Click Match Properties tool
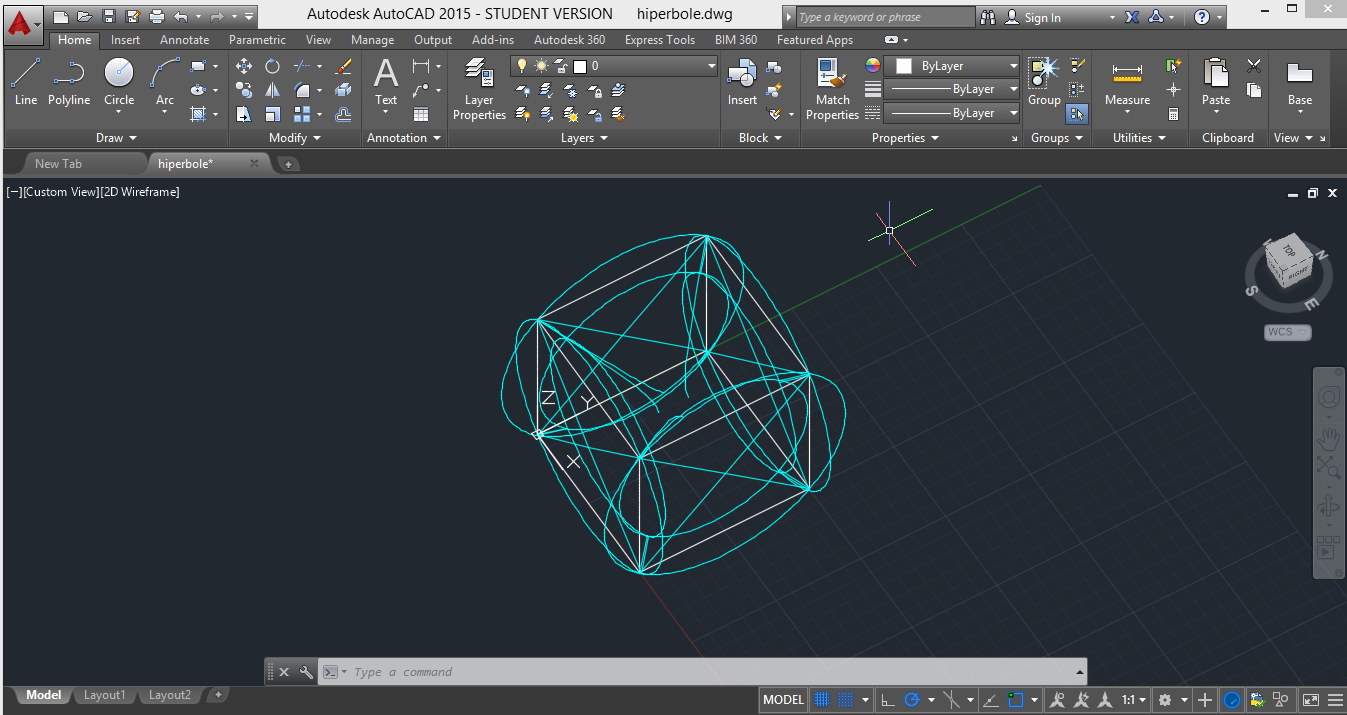The image size is (1347, 715). (832, 89)
